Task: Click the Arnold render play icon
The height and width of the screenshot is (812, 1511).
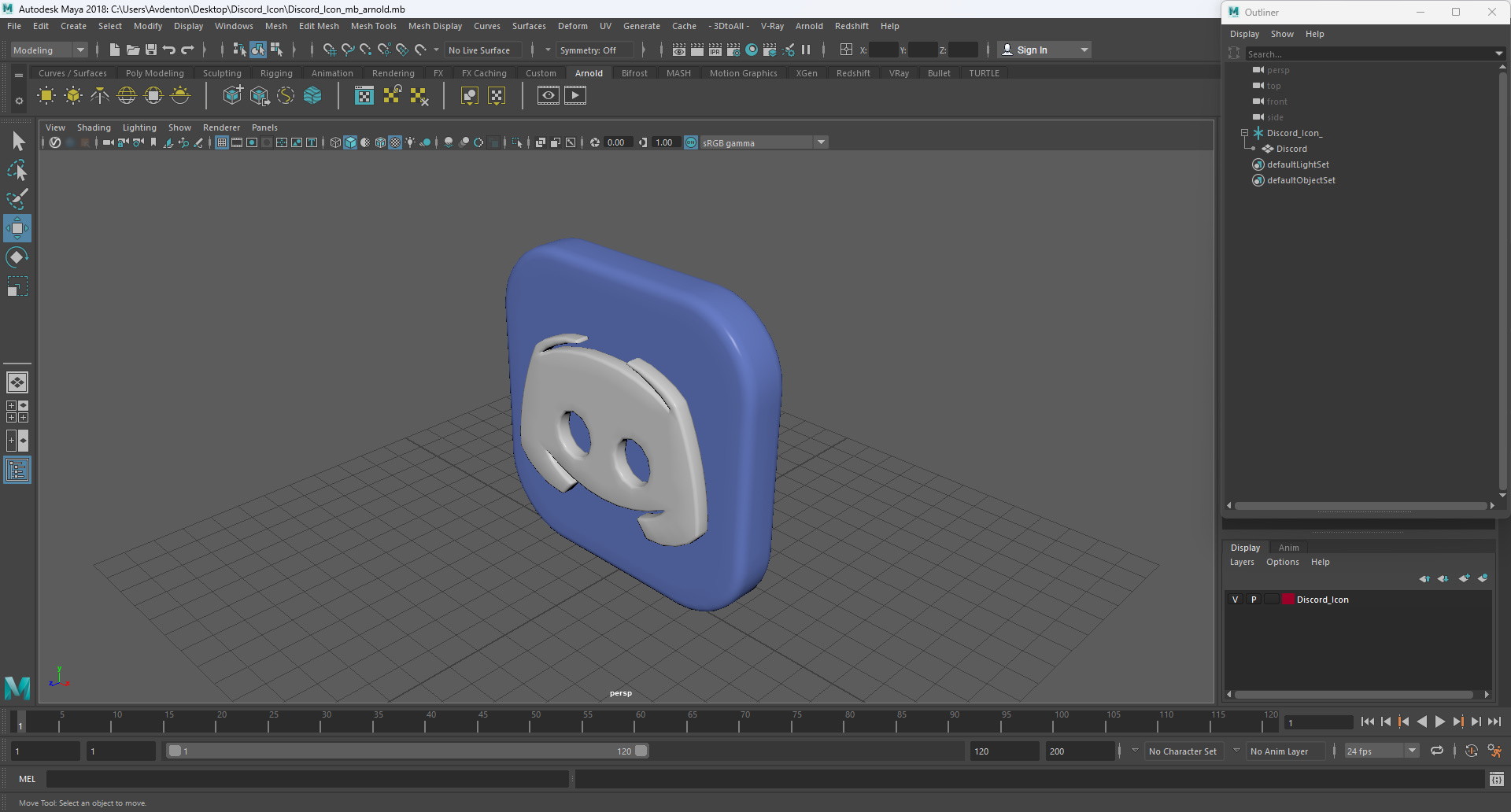Action: point(575,96)
